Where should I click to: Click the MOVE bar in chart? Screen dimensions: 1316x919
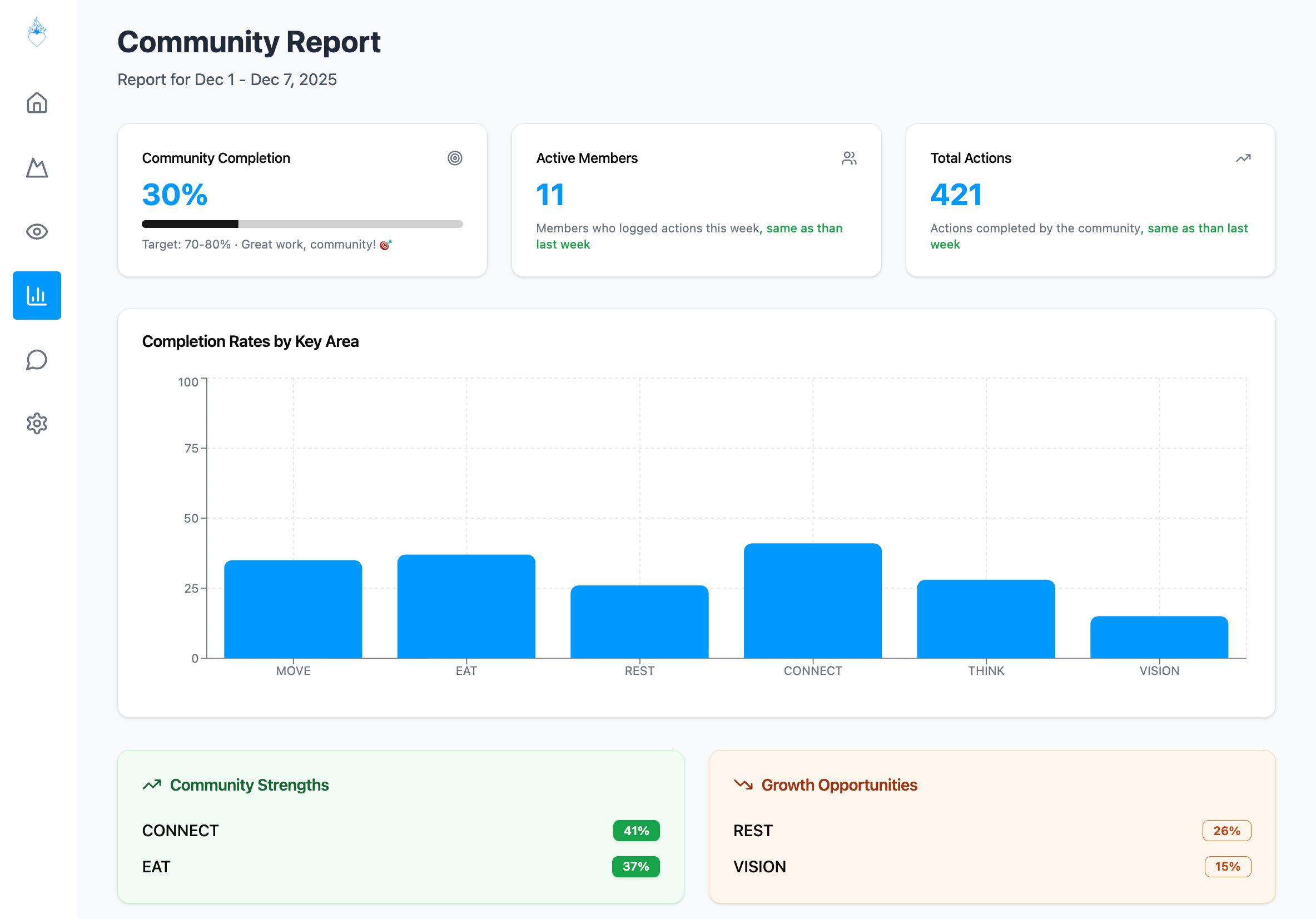(293, 609)
